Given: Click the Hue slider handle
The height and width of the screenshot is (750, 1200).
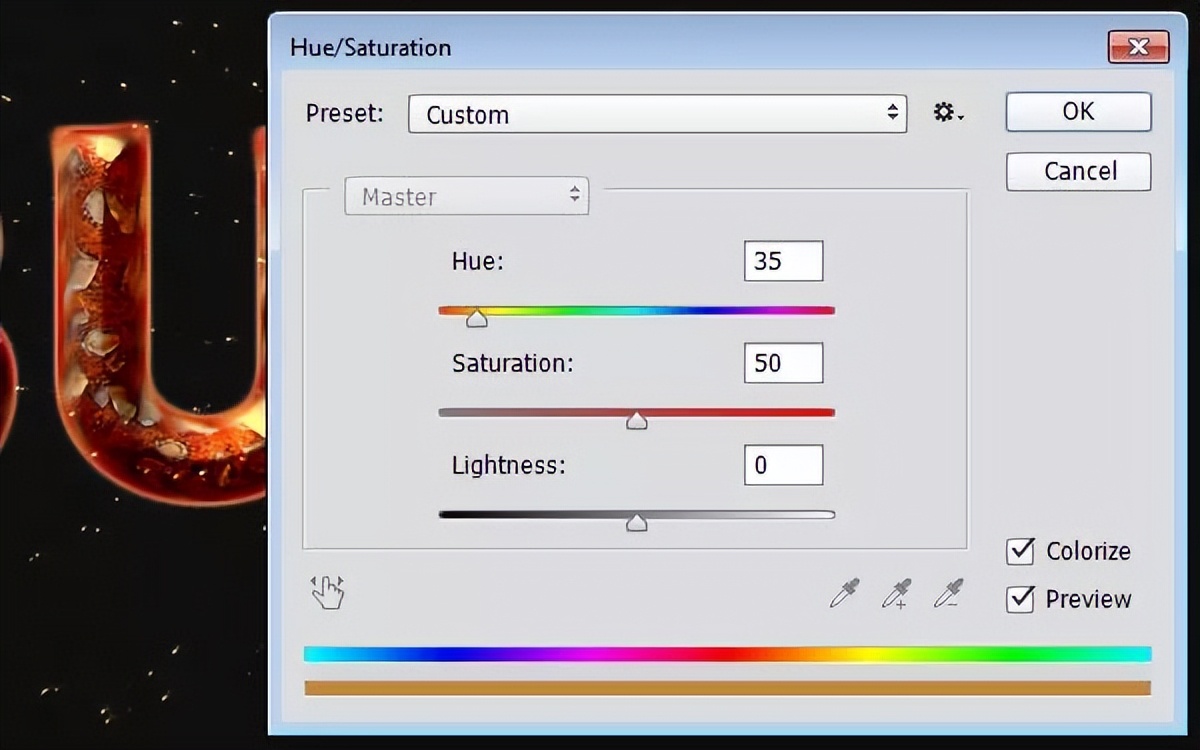Looking at the screenshot, I should (477, 318).
